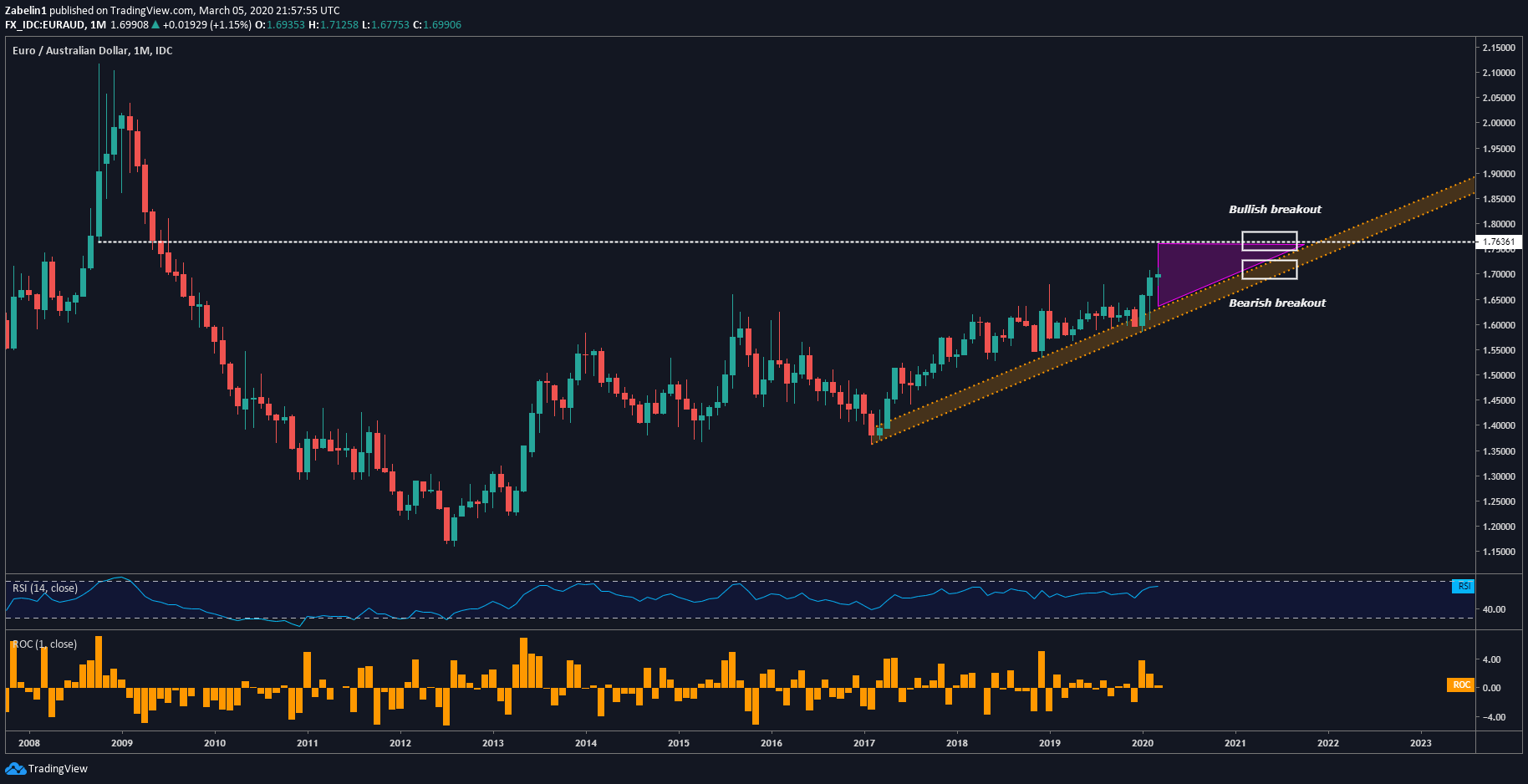Screen dimensions: 1528x784
Task: Click the high price H:1.71258 value
Action: 334,25
